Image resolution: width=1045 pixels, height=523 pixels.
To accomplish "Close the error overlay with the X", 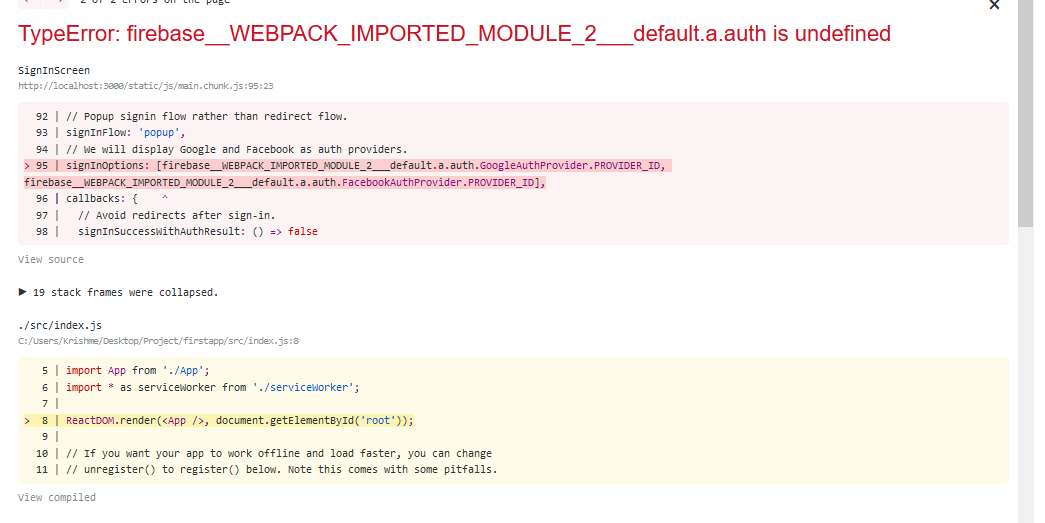I will (x=994, y=5).
